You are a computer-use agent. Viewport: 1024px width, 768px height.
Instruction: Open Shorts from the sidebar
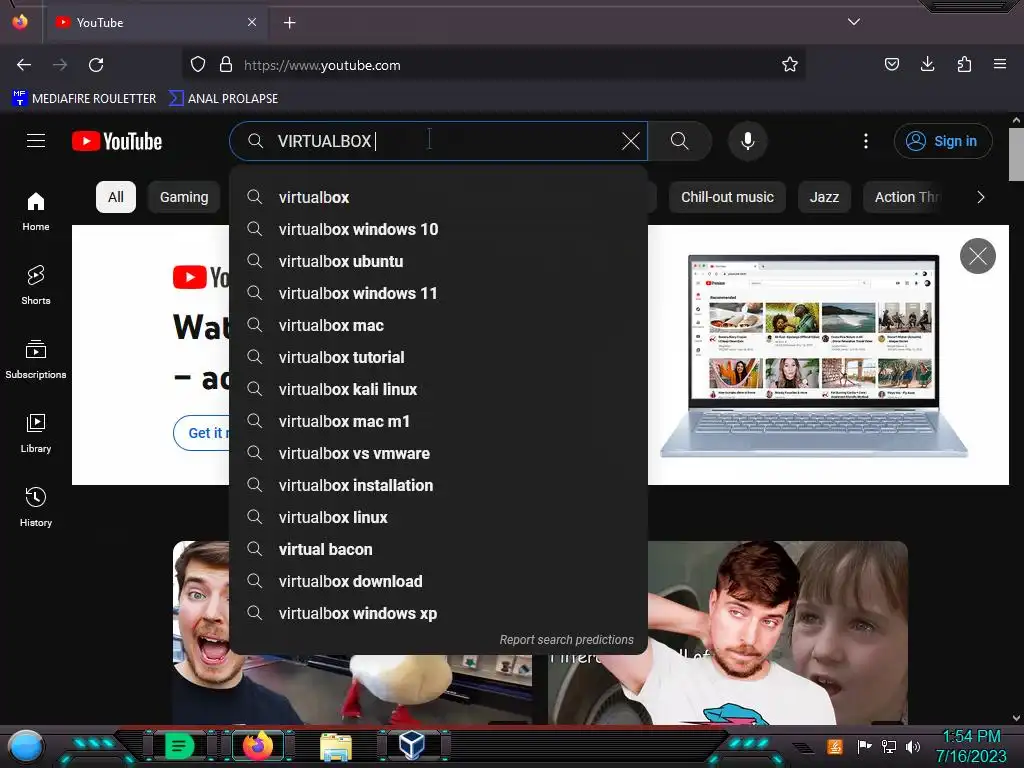(x=36, y=285)
